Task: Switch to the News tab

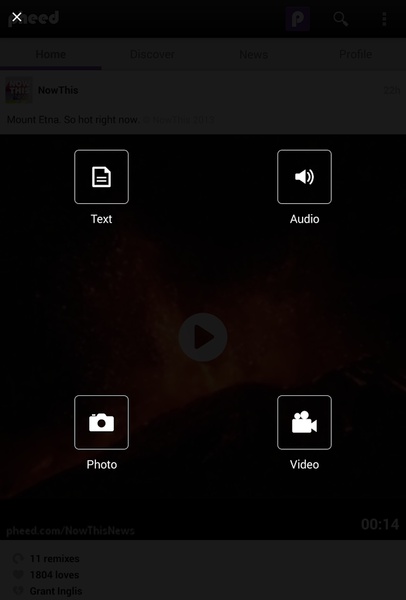Action: point(253,54)
